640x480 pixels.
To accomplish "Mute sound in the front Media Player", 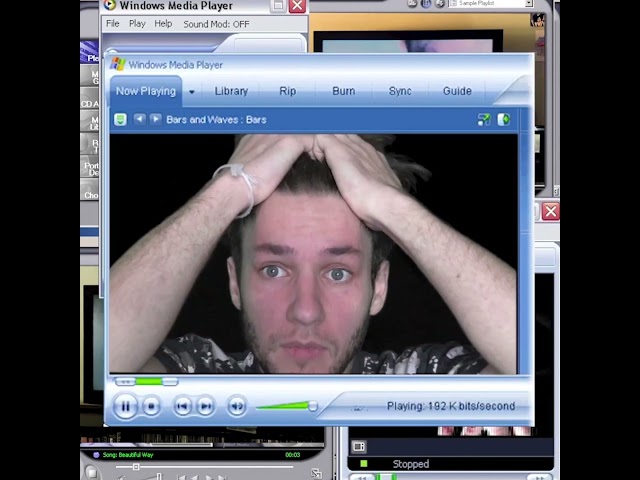I will [237, 406].
